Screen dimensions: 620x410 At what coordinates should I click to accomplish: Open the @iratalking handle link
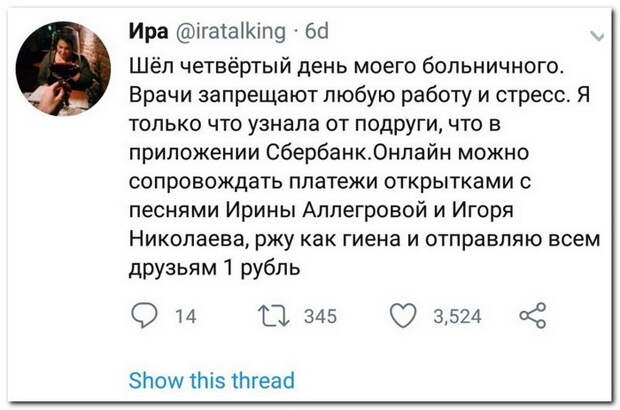[x=230, y=31]
